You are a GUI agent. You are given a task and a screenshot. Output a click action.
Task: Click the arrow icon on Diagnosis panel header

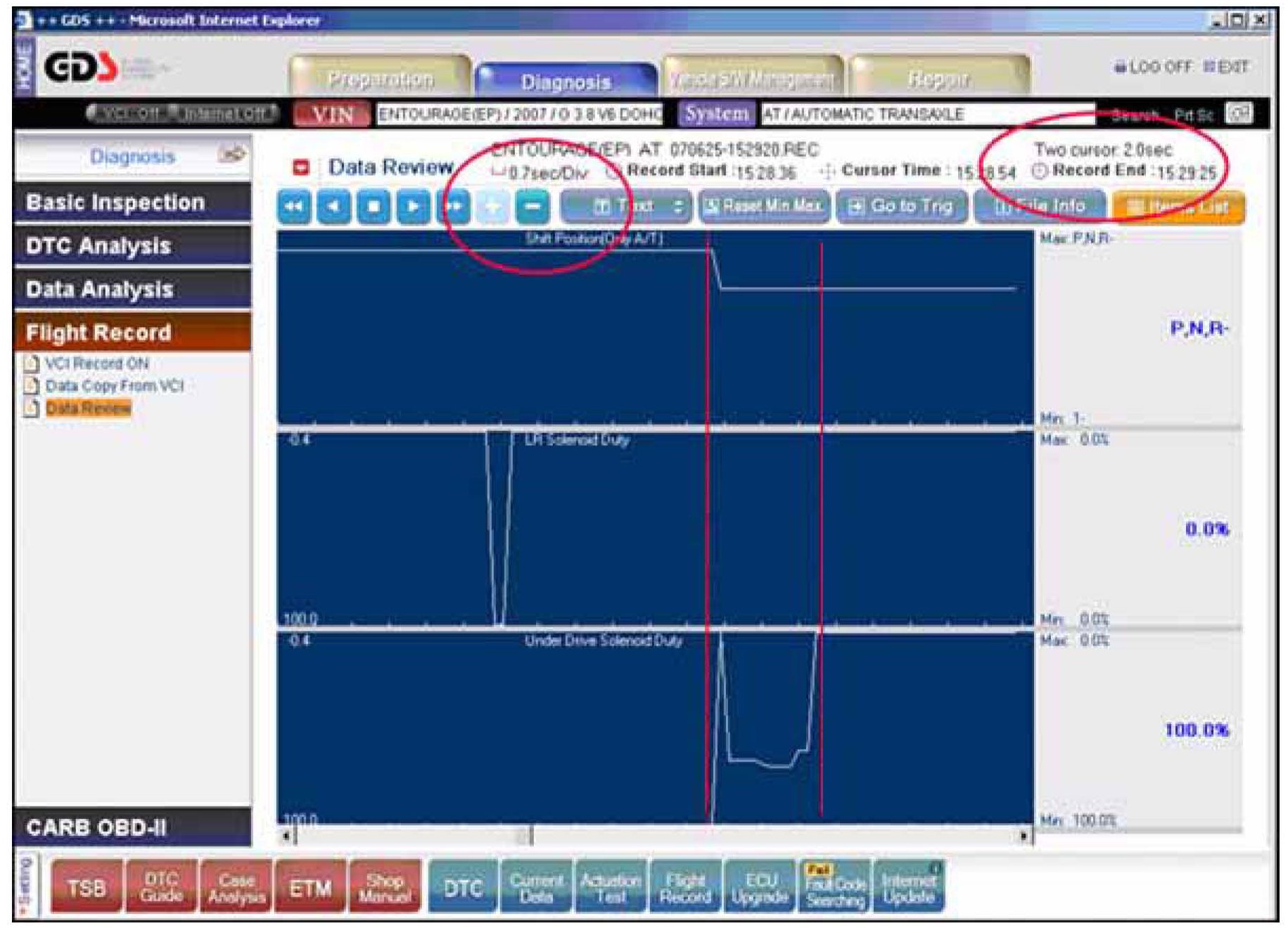[231, 154]
